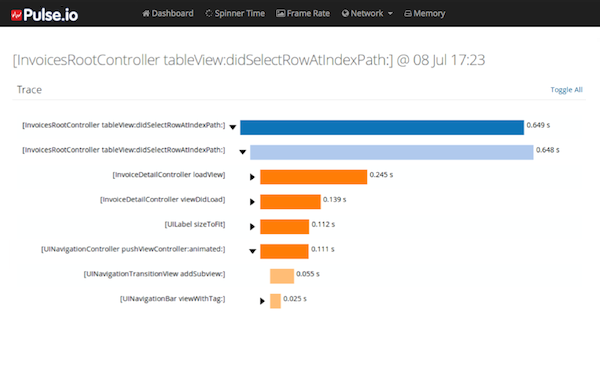The width and height of the screenshot is (600, 375).
Task: Click the [InvoiceDetailController loadView] label
Action: 169,175
